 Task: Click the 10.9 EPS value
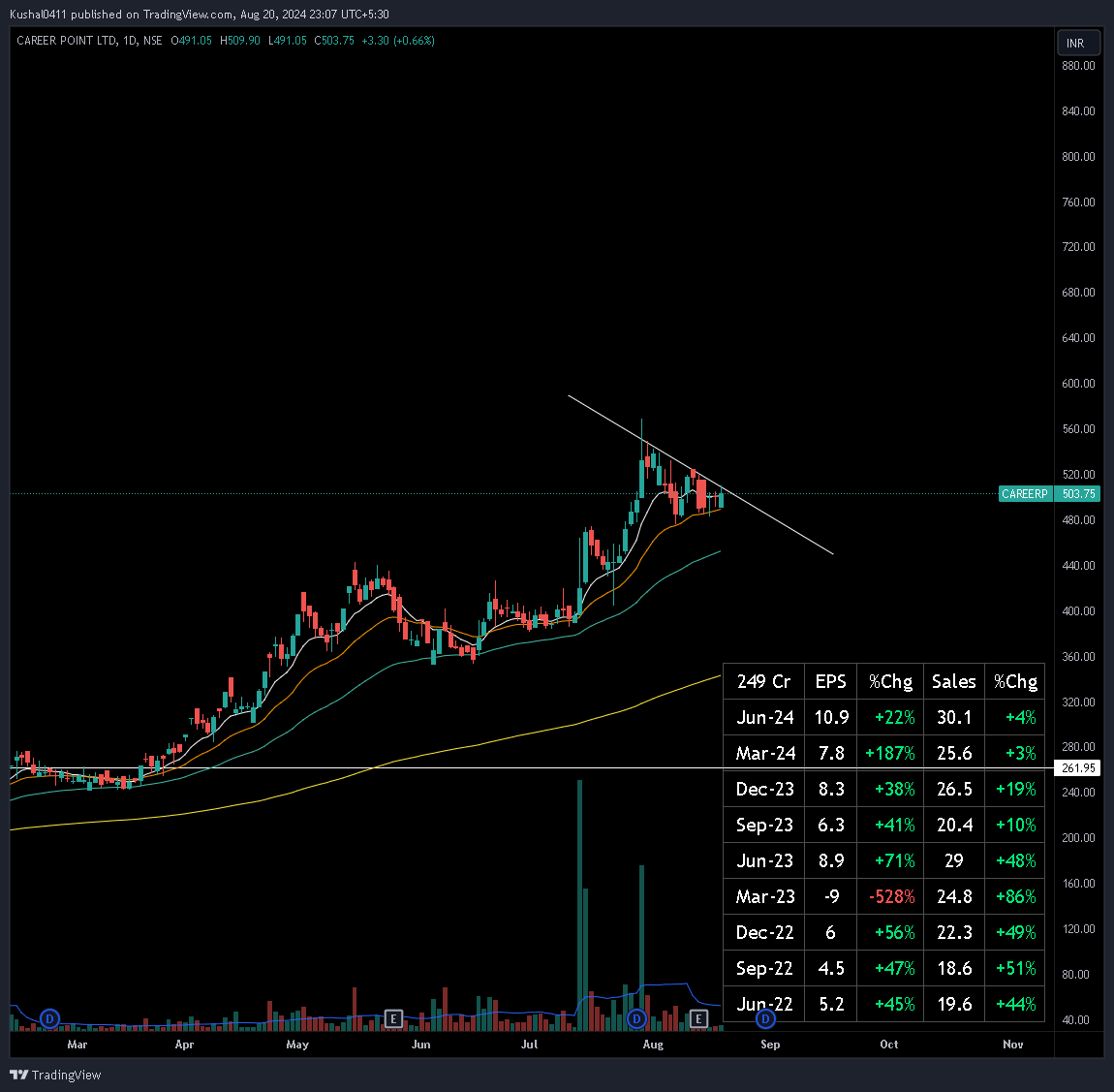click(831, 718)
